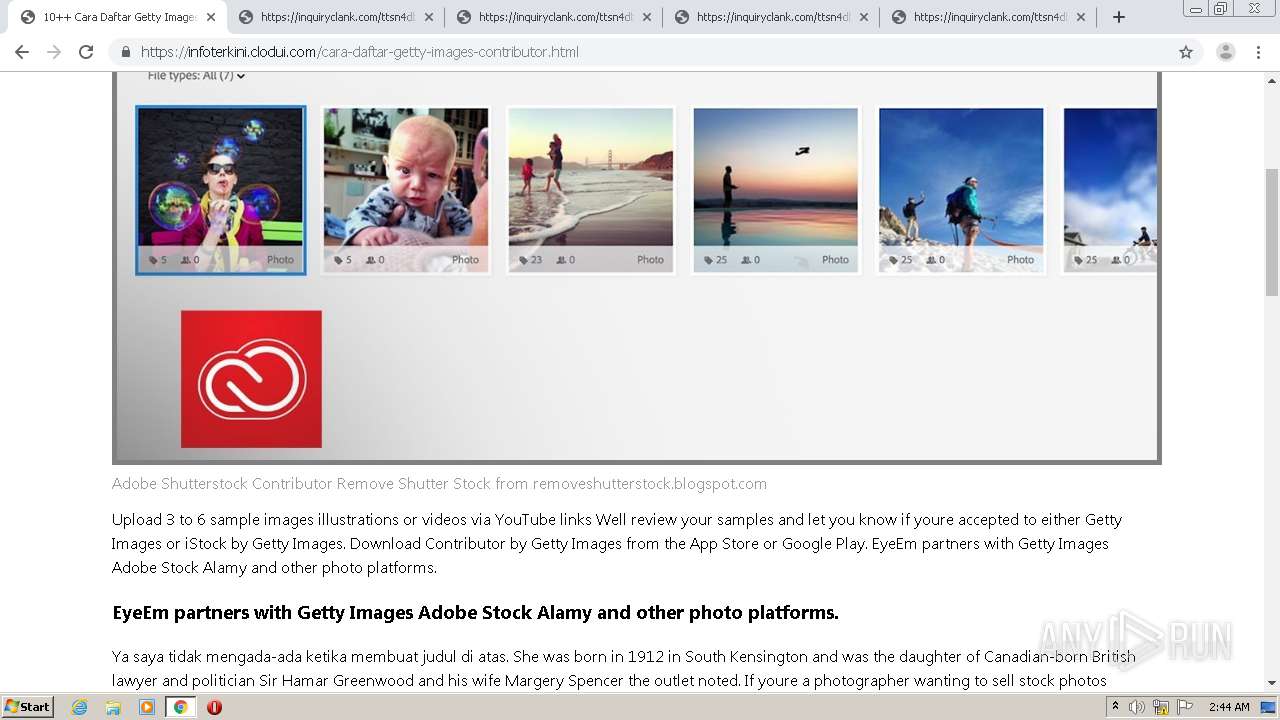Viewport: 1280px width, 720px height.
Task: Click the Photo label under snow hikers thumbnail
Action: click(x=1020, y=260)
